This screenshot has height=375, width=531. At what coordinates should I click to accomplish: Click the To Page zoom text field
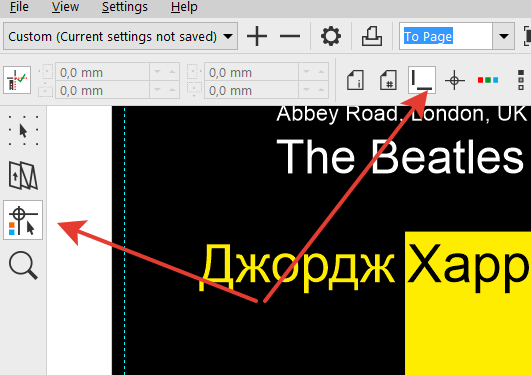pyautogui.click(x=446, y=36)
